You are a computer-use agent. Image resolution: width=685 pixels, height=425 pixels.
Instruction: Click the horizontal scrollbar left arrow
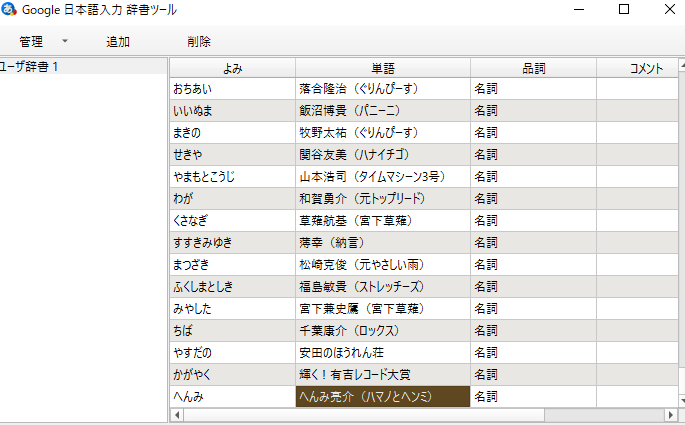(x=177, y=415)
